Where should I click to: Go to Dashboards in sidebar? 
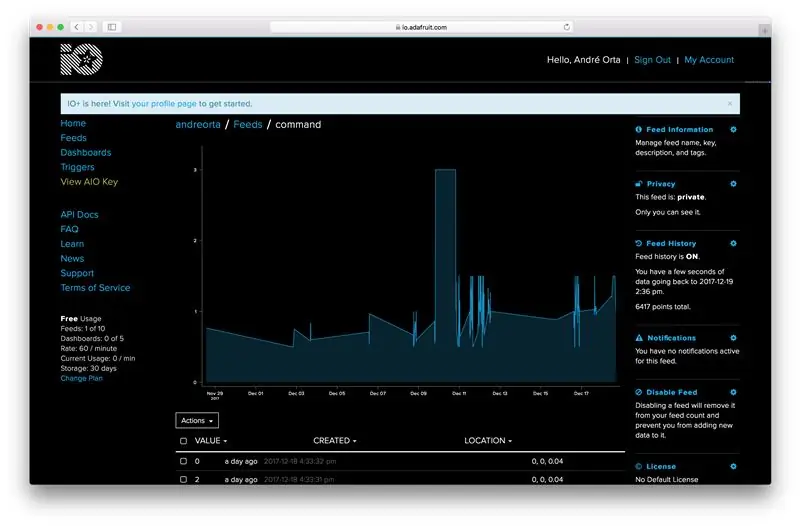(x=86, y=153)
